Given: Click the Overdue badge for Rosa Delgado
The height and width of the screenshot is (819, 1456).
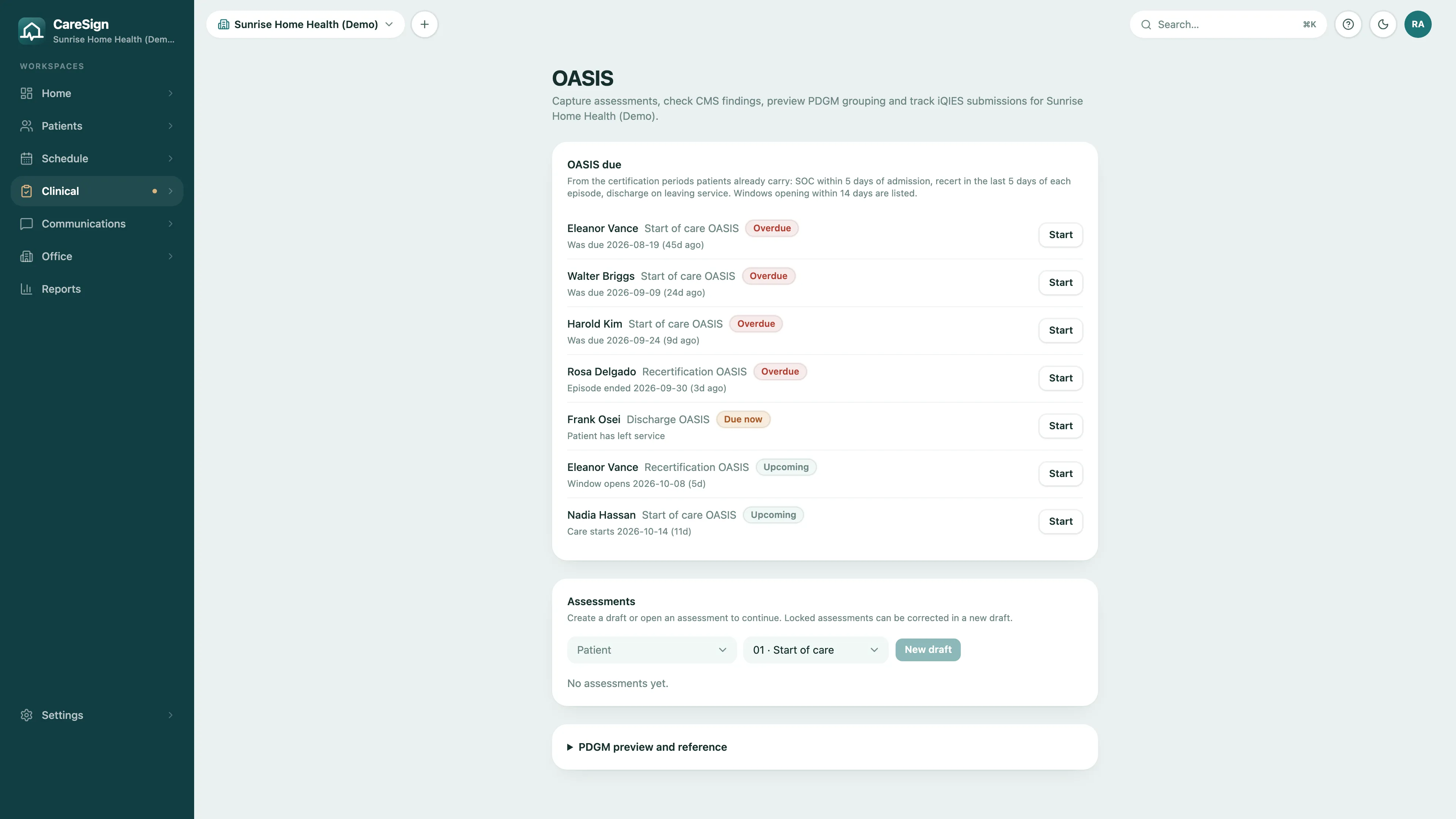Looking at the screenshot, I should [x=780, y=372].
